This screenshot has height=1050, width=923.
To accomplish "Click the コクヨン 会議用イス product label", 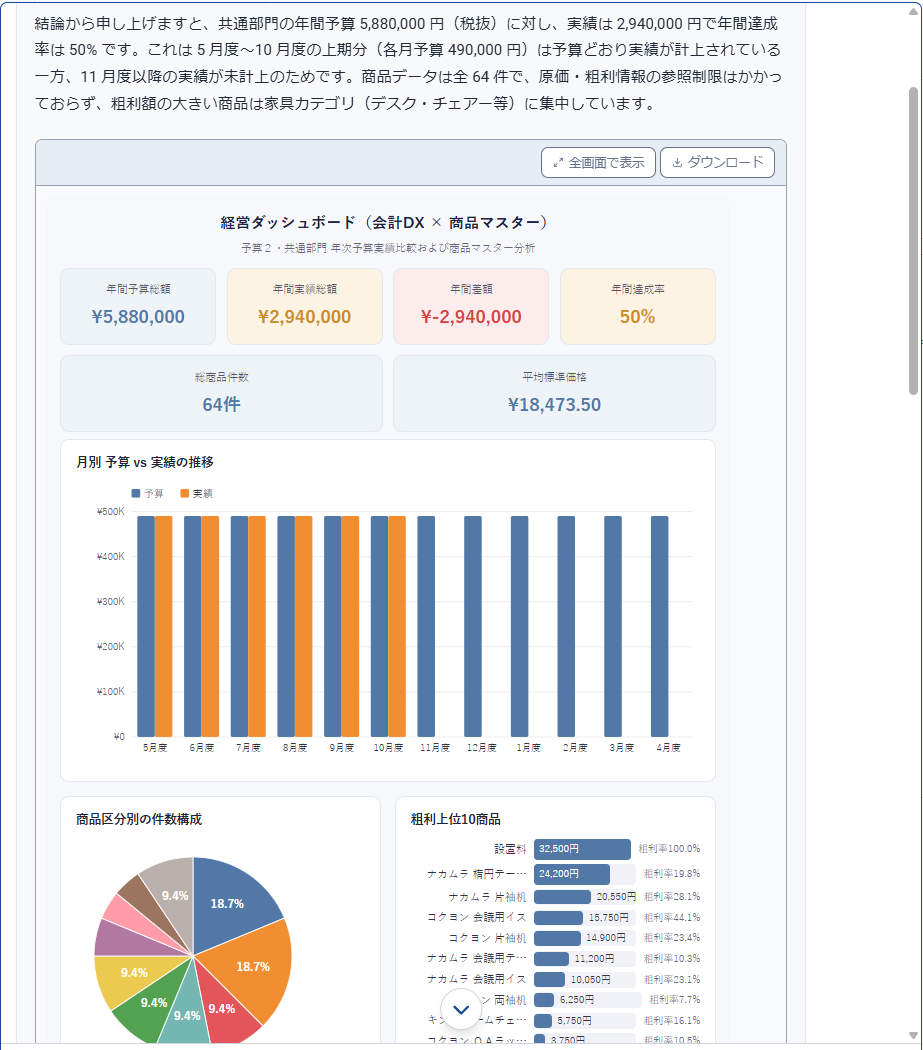I will [x=476, y=917].
